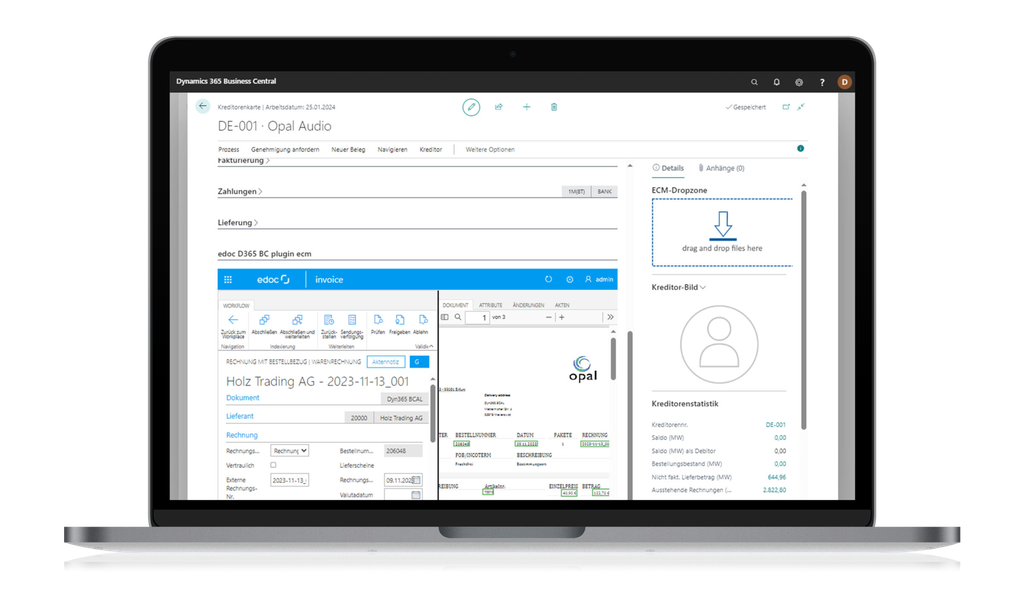
Task: Open the edoc app grid menu
Action: pos(228,279)
